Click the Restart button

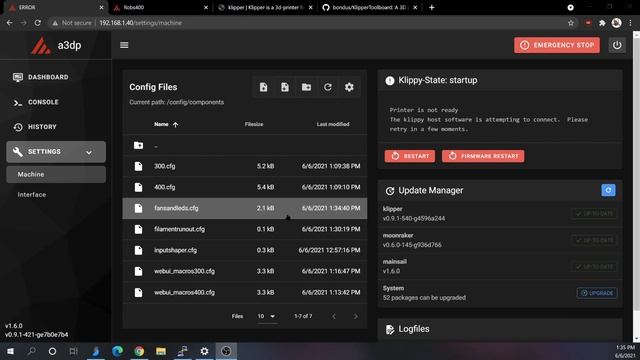click(410, 156)
